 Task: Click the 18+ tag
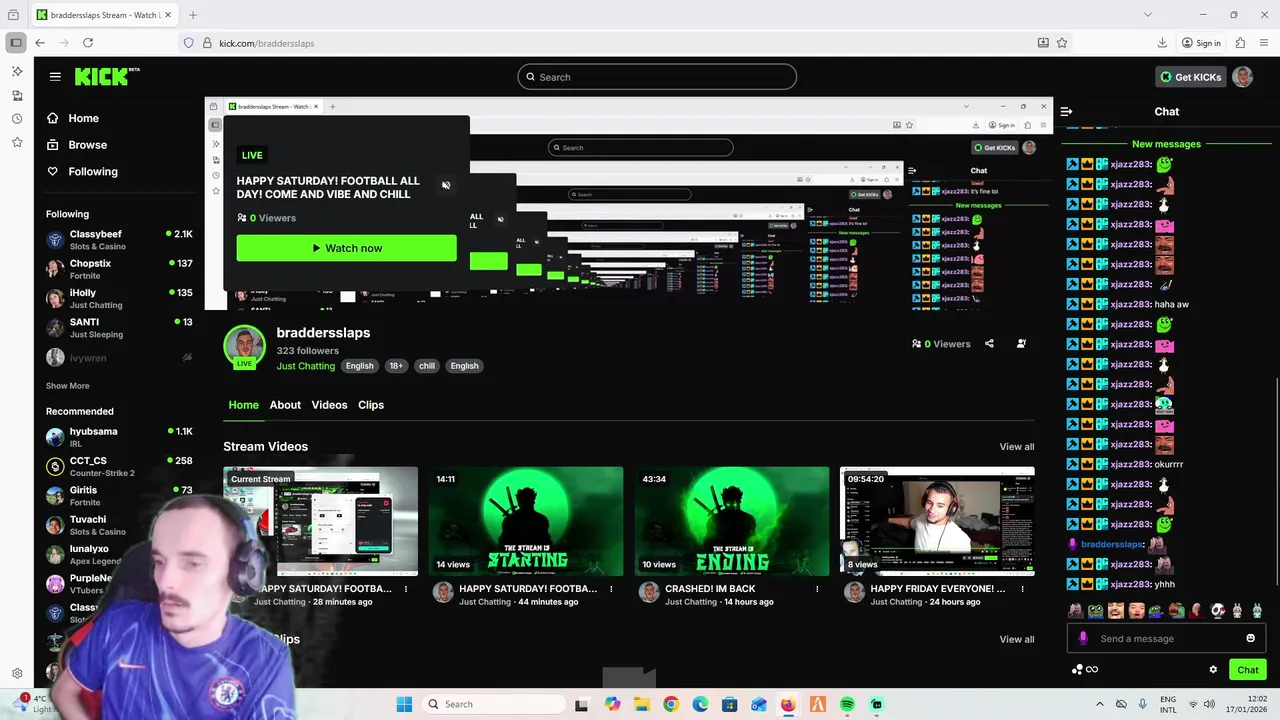[x=396, y=366]
